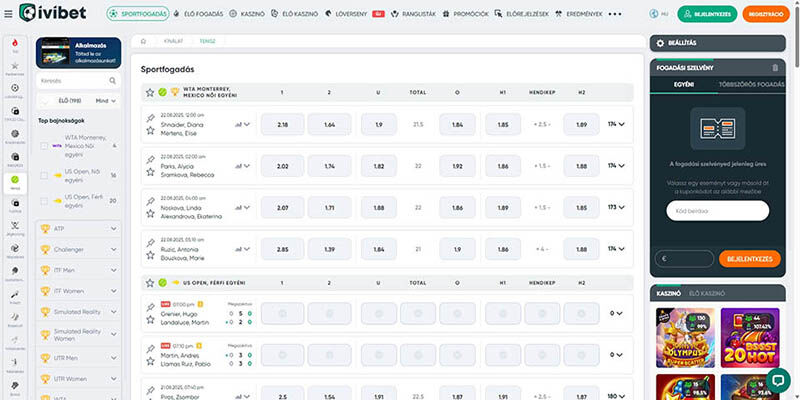800x400 pixels.
Task: Toggle the ÉLŐ (198) live switch
Action: pyautogui.click(x=45, y=101)
